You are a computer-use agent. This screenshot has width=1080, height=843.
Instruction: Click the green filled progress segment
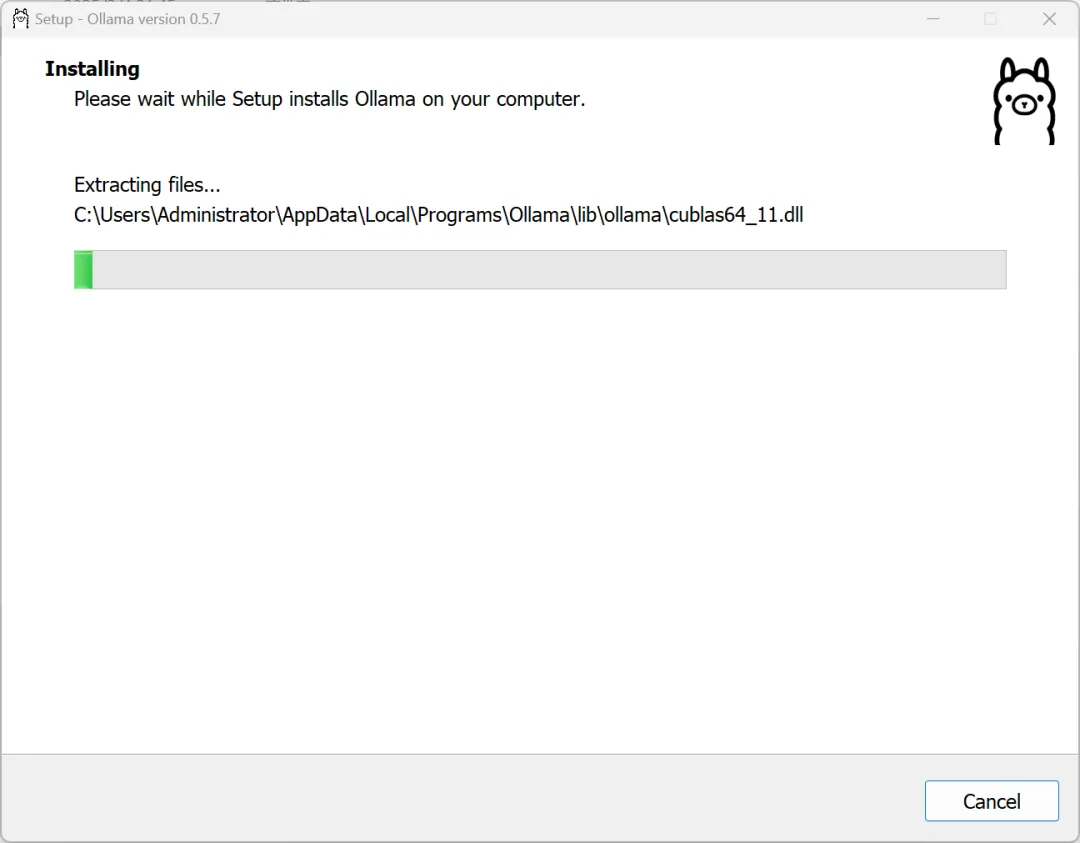[x=83, y=270]
